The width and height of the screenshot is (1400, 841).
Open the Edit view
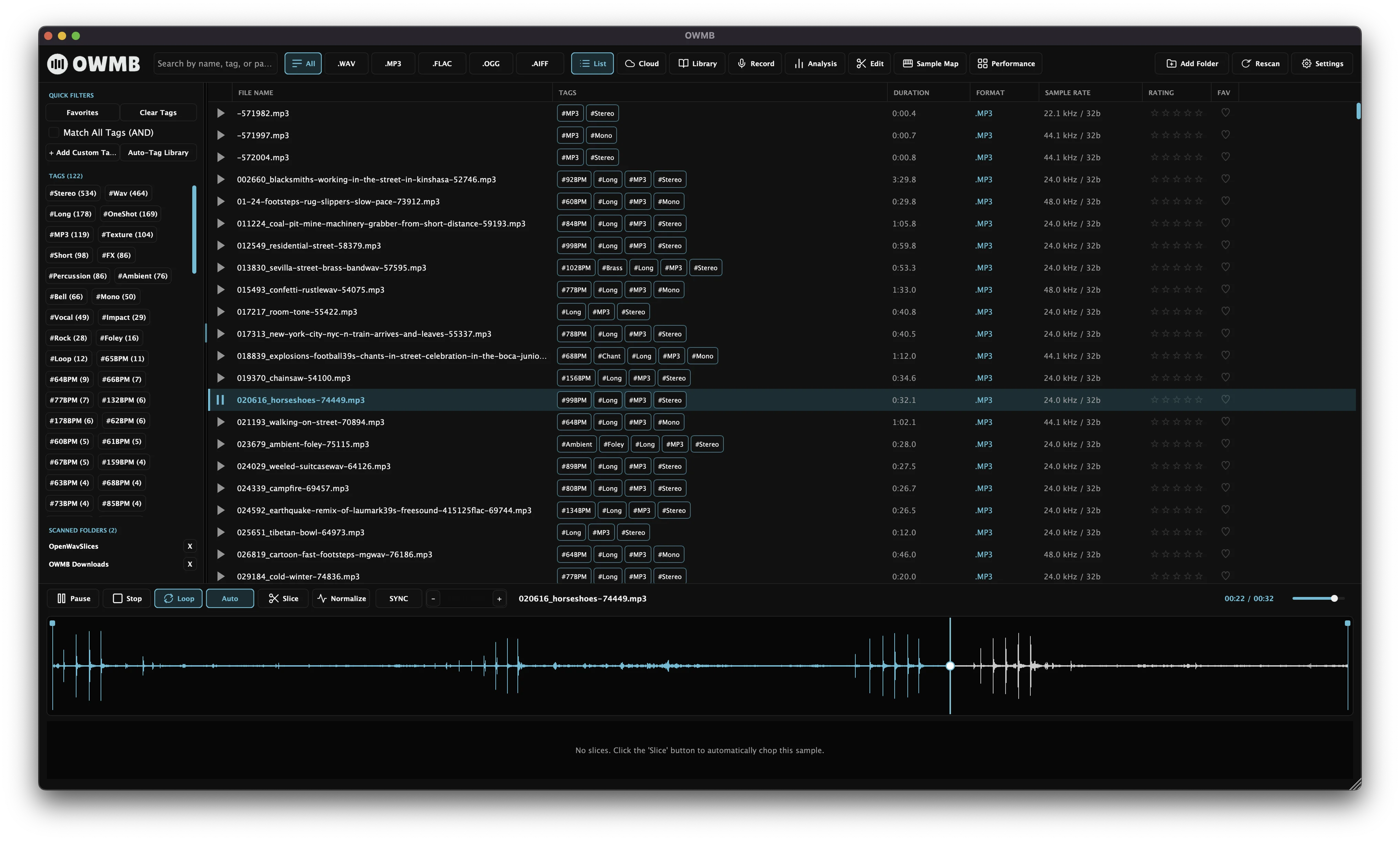869,63
